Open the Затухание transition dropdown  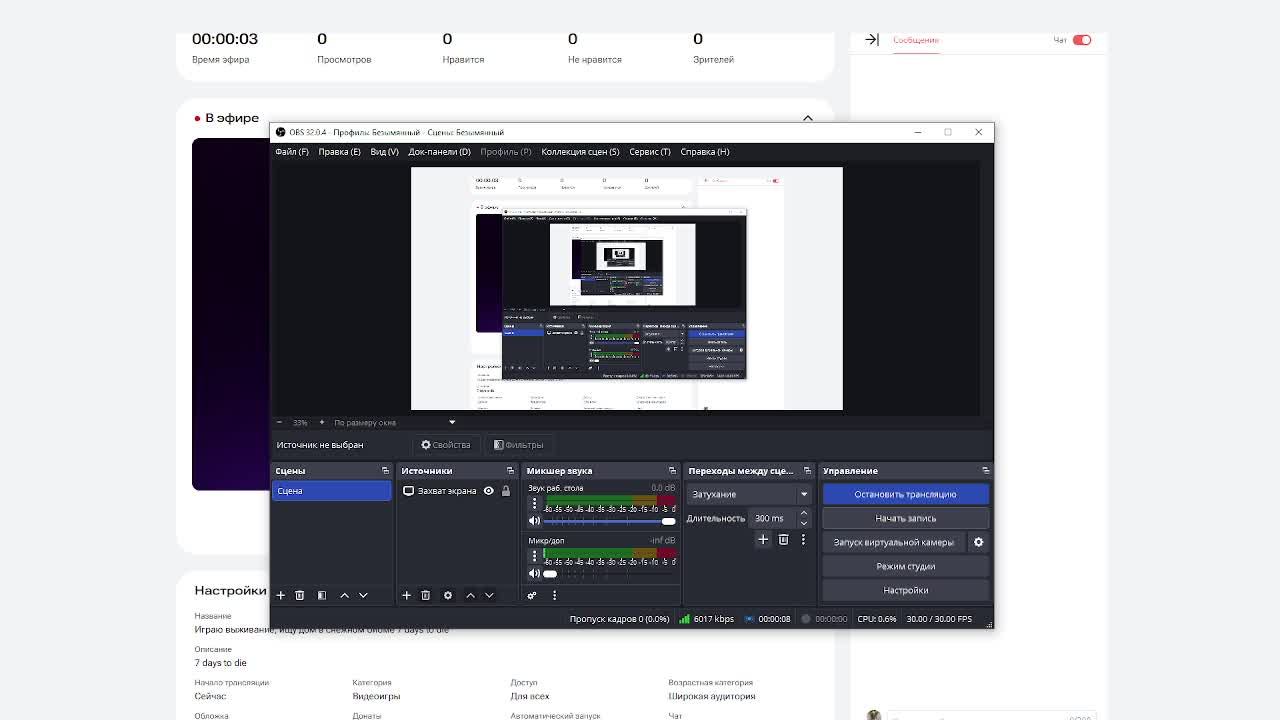coord(748,494)
